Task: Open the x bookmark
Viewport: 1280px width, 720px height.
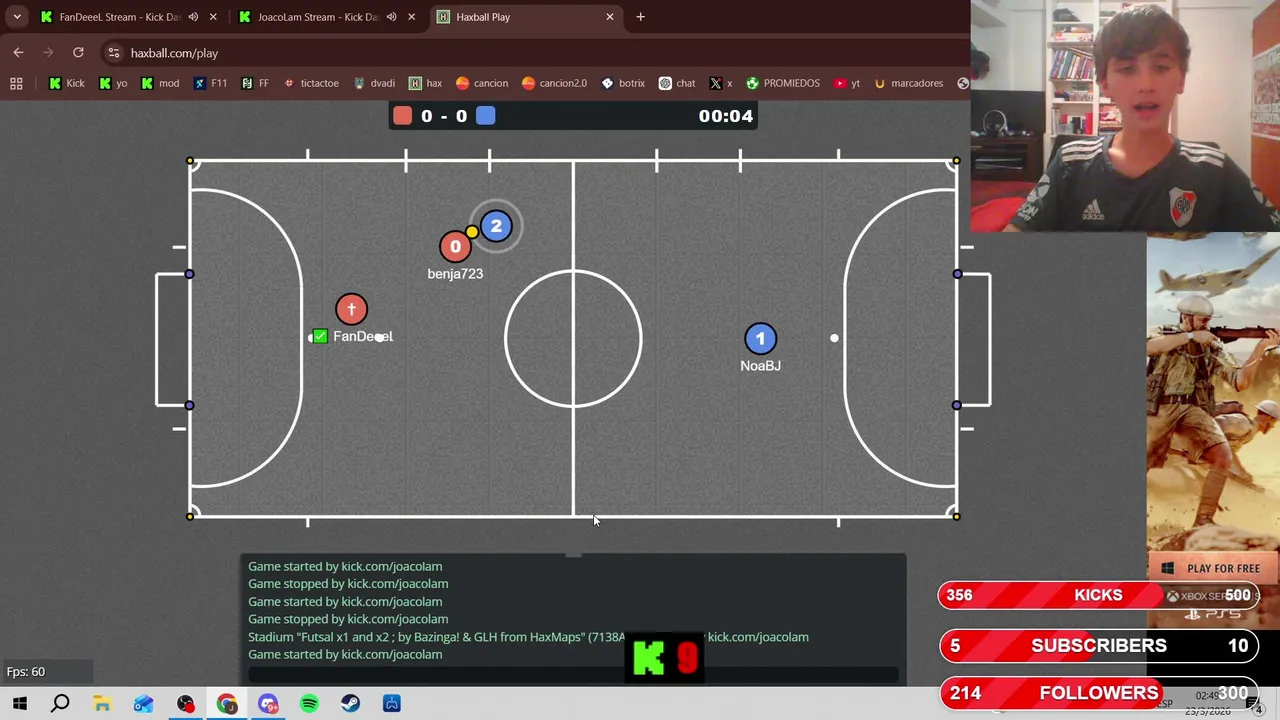Action: pos(720,83)
